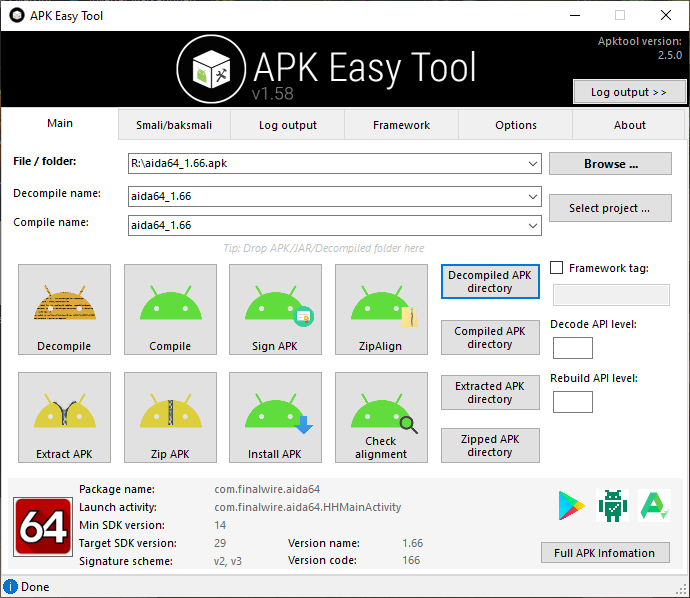Enable the Framework tag checkbox
The image size is (690, 598).
coord(557,268)
